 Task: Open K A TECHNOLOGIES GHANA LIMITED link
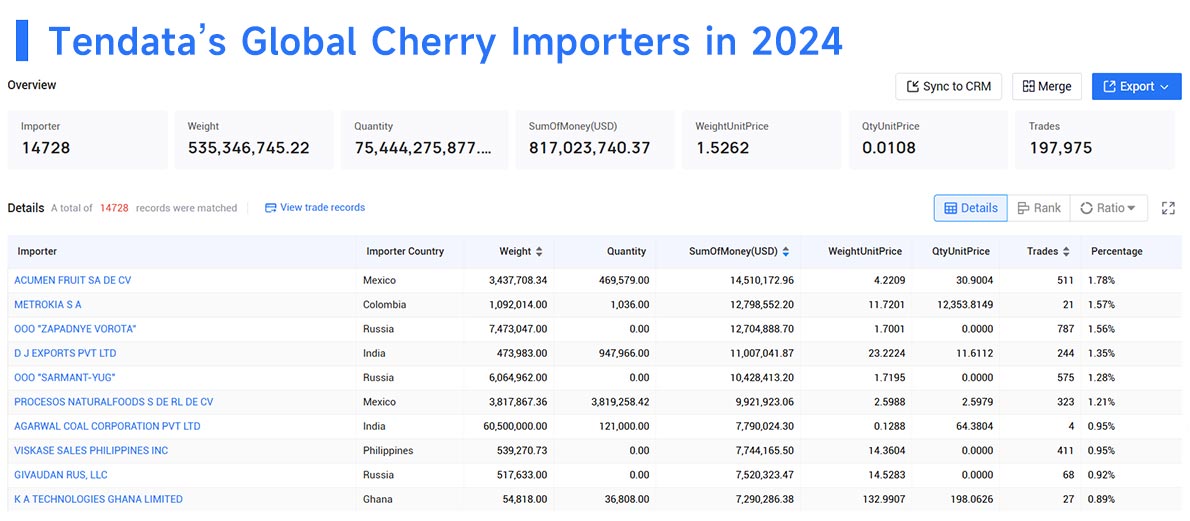pos(99,499)
